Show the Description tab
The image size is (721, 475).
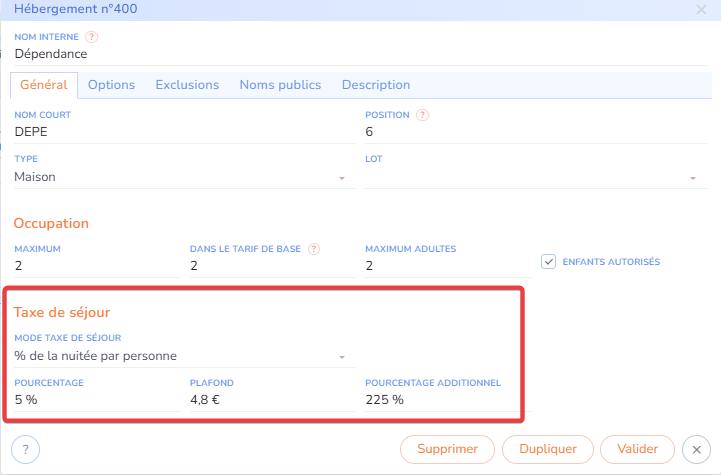[x=376, y=85]
